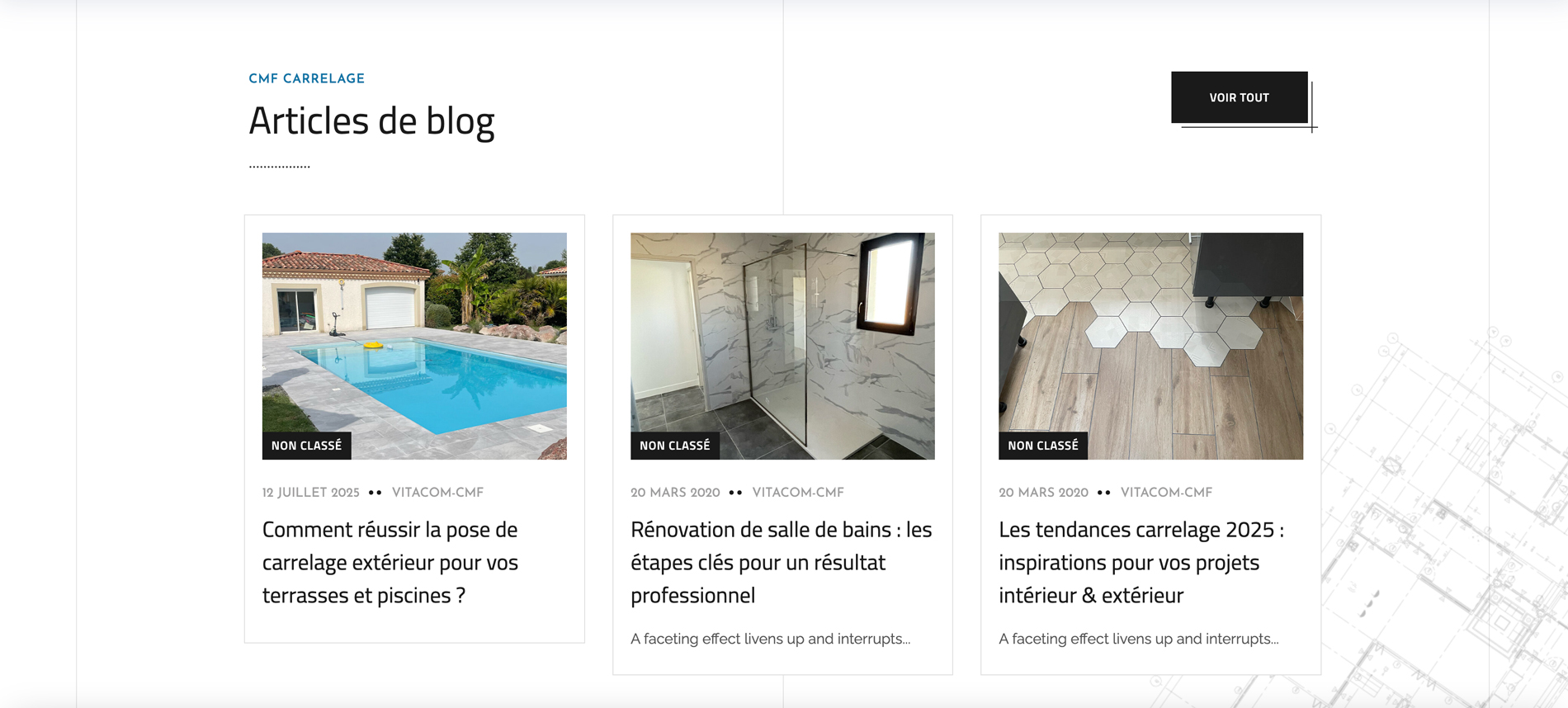Click VITACOM-CMF author on tendances article
The image size is (1568, 708).
click(x=1166, y=493)
